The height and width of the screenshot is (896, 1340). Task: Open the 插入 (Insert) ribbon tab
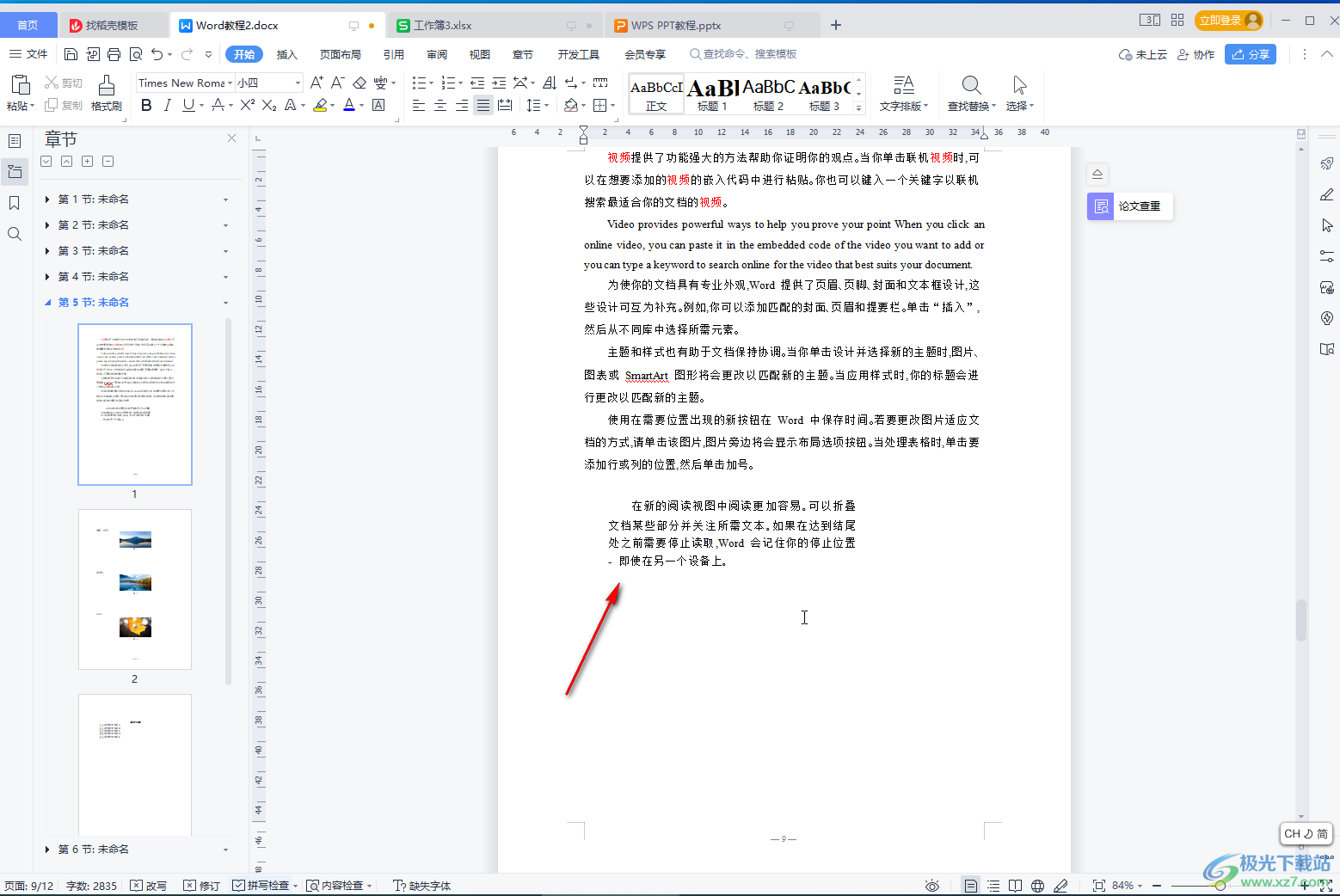(287, 54)
